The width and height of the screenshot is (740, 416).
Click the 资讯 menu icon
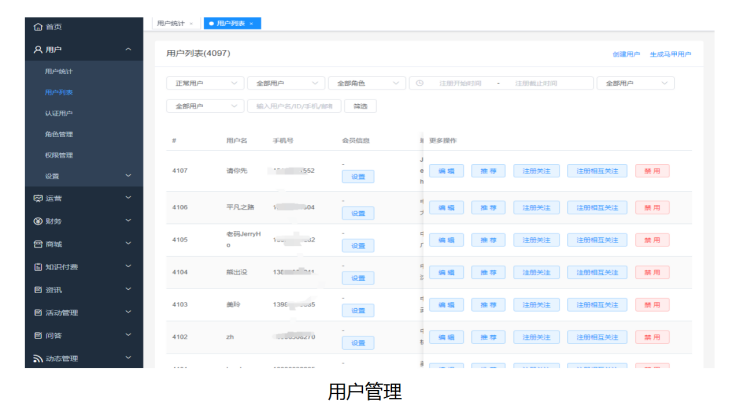click(38, 290)
